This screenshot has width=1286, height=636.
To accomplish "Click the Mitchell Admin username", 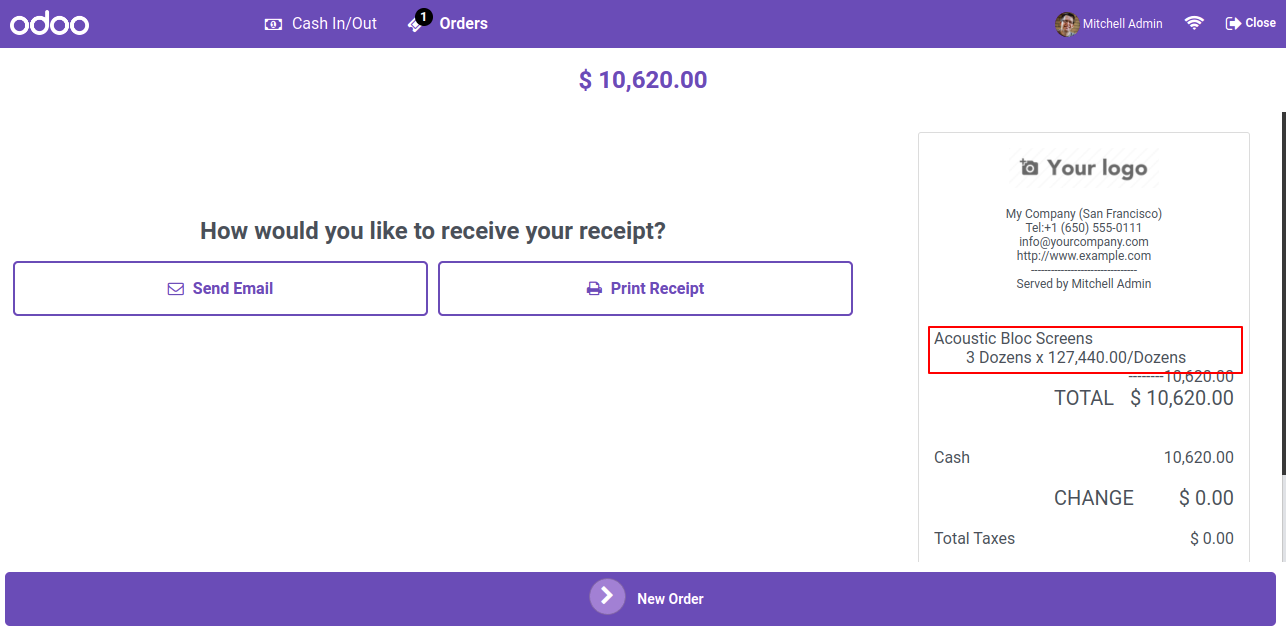I will [1122, 24].
